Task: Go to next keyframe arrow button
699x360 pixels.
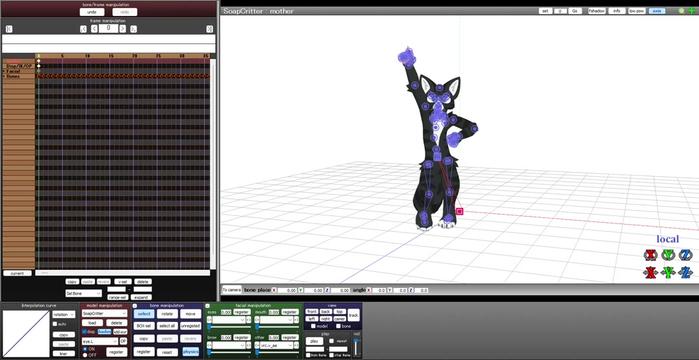Action: tap(133, 29)
